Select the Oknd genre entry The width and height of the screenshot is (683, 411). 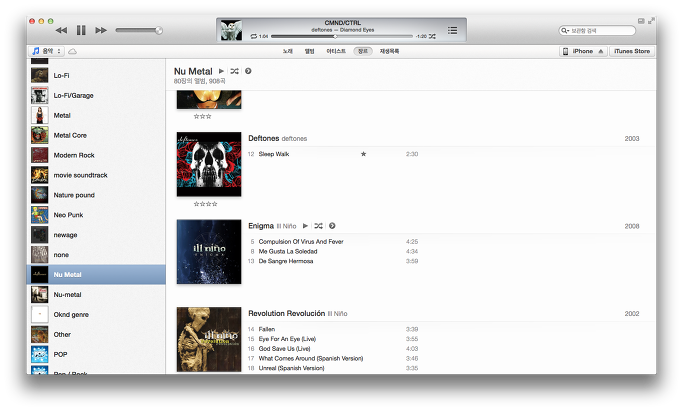[x=96, y=314]
